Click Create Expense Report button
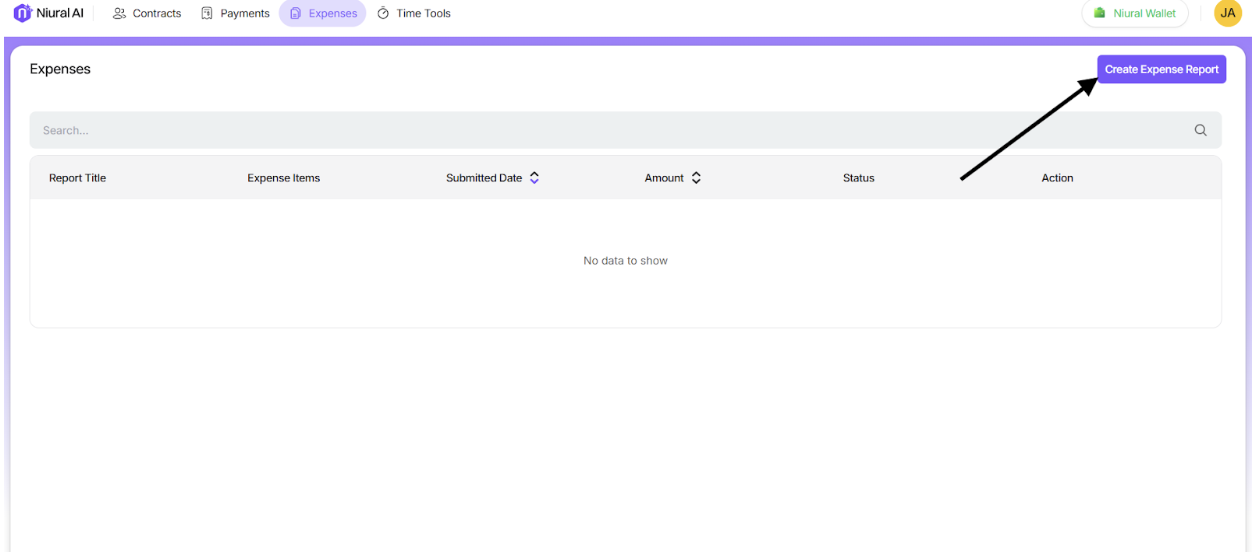 (1161, 69)
